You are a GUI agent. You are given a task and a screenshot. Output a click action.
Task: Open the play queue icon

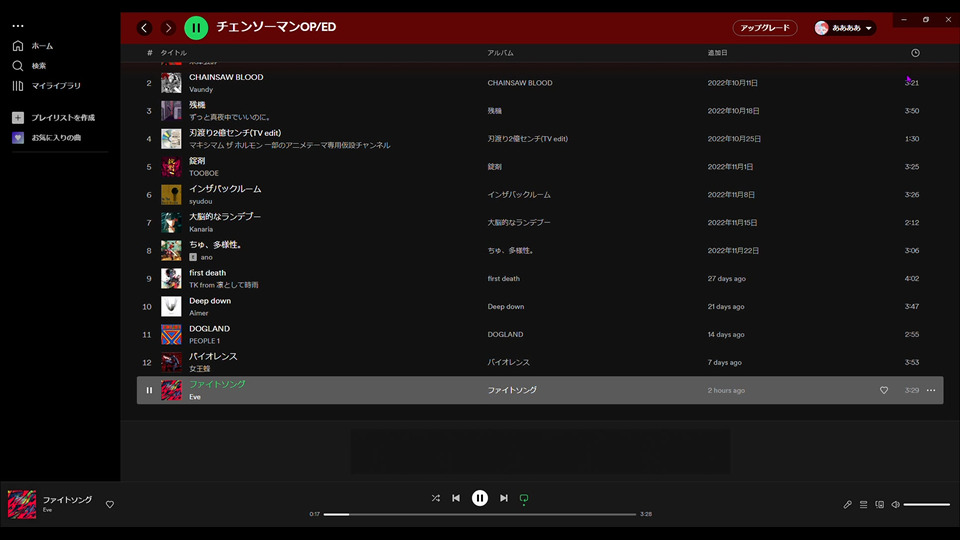(863, 504)
